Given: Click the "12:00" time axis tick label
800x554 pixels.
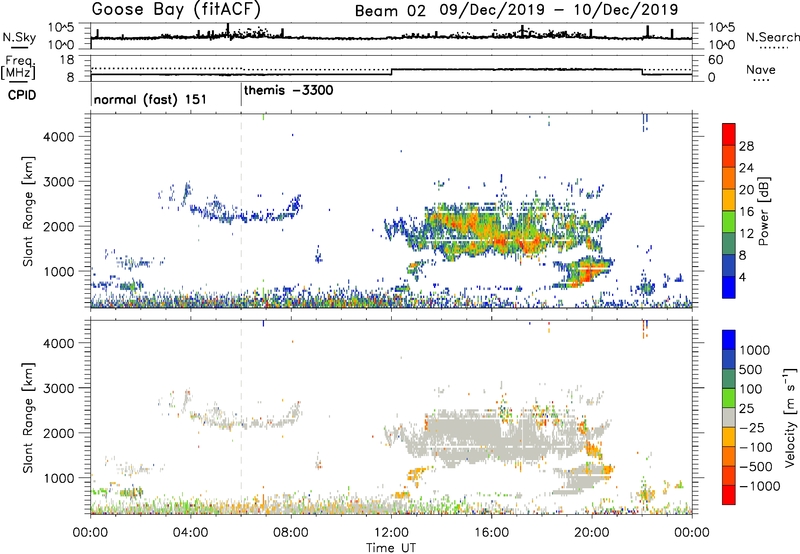Looking at the screenshot, I should coord(391,533).
